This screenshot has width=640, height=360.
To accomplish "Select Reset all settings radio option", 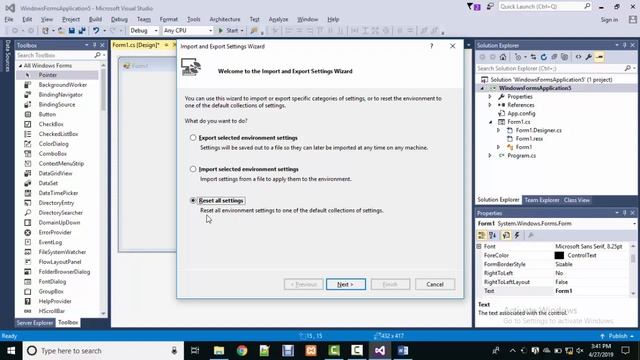I will 193,200.
